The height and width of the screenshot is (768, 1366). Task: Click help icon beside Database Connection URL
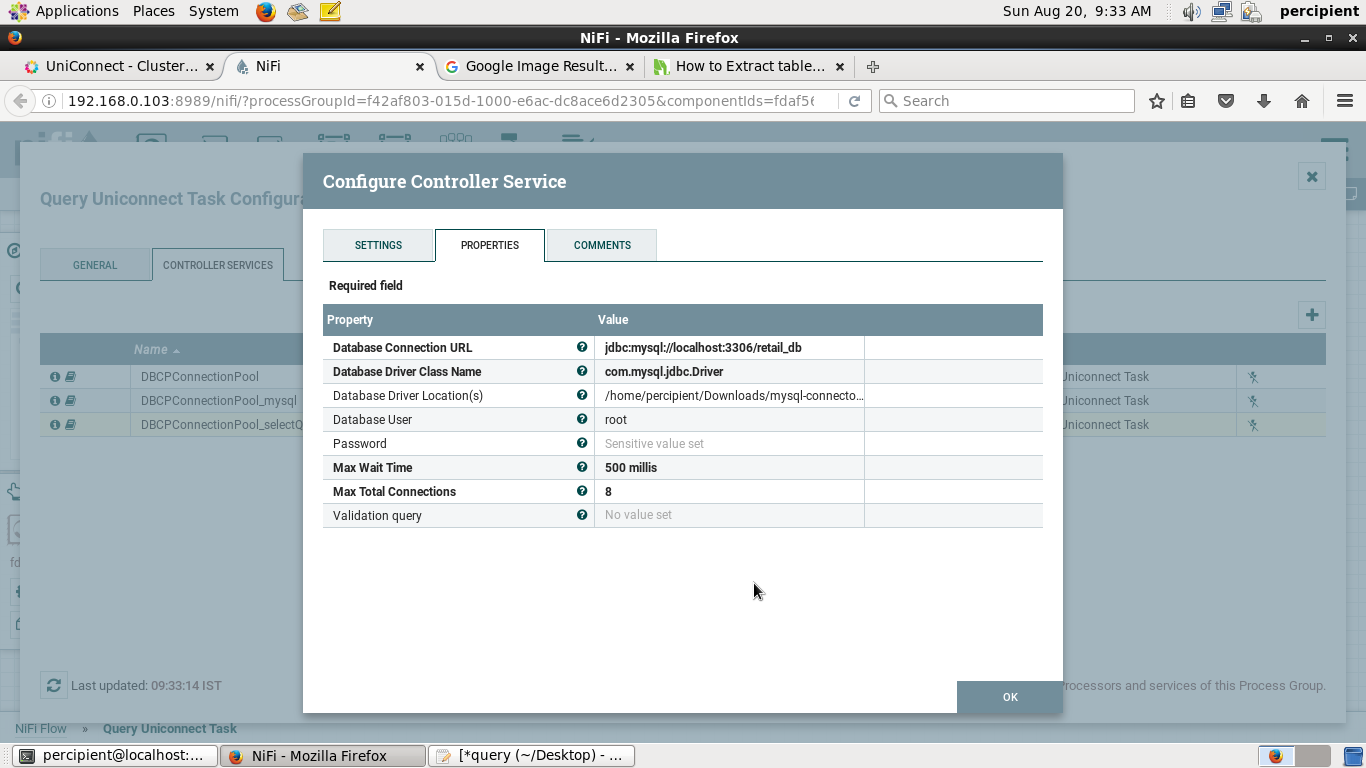coord(581,347)
